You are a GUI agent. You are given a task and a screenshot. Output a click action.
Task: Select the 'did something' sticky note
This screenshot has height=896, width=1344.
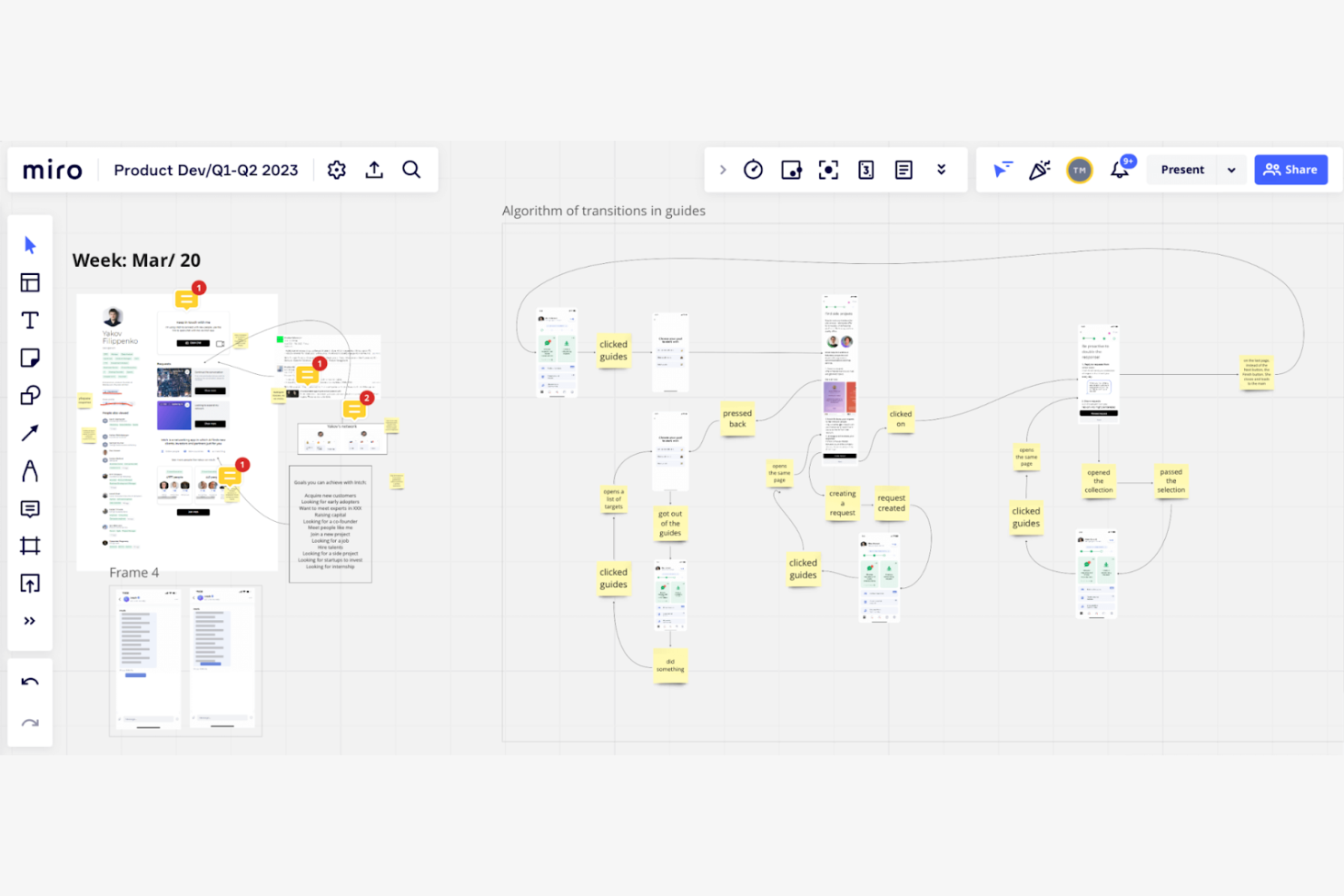[670, 665]
